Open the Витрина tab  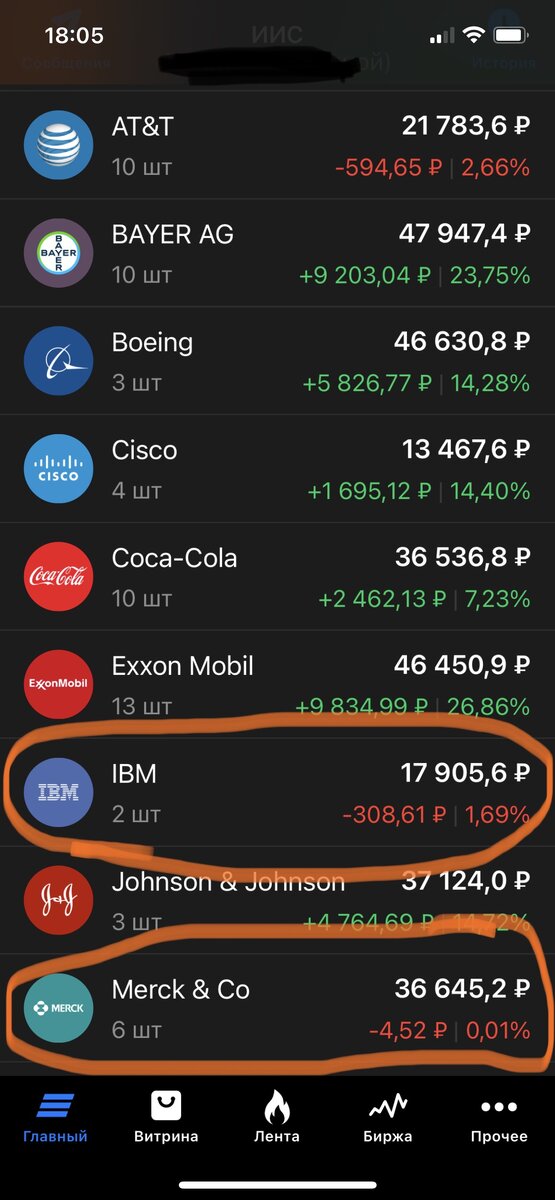pyautogui.click(x=166, y=1118)
